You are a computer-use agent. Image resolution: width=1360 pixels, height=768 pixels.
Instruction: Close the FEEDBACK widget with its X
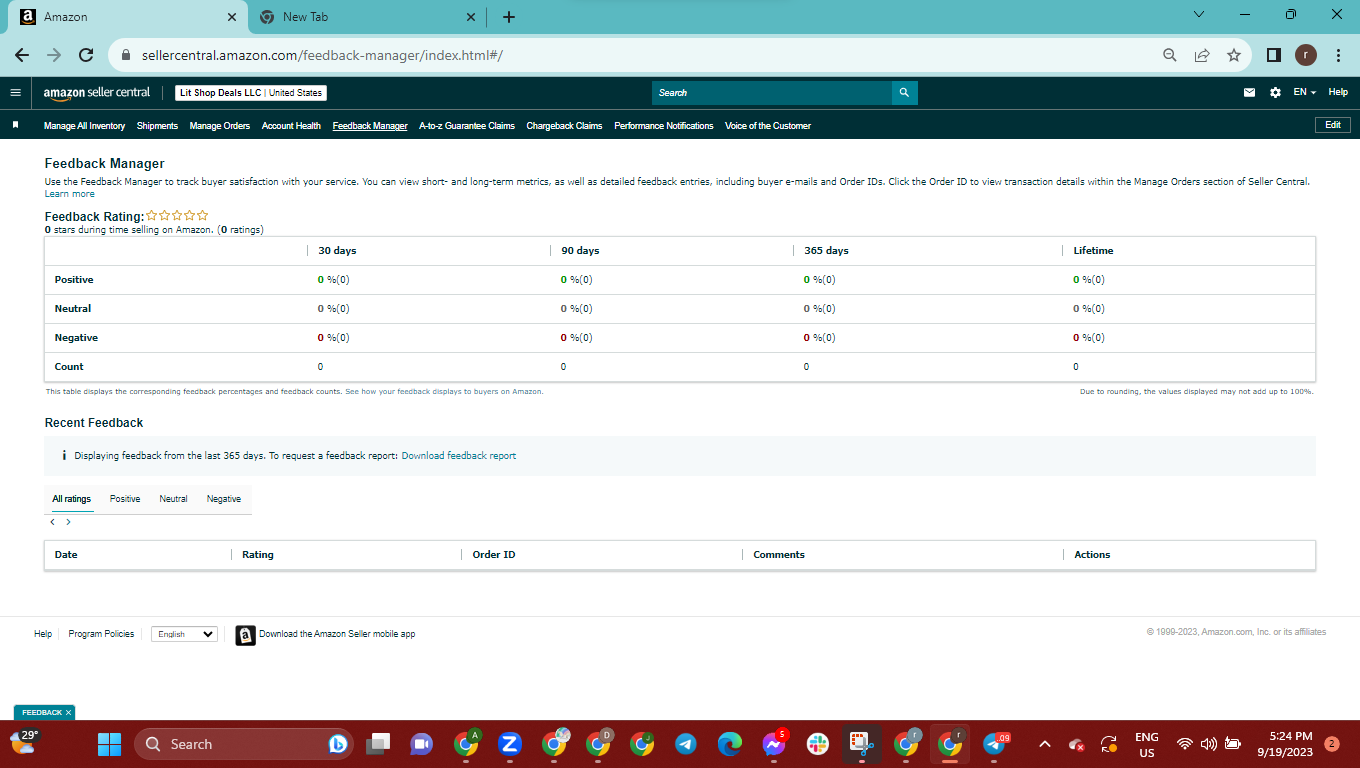click(68, 713)
